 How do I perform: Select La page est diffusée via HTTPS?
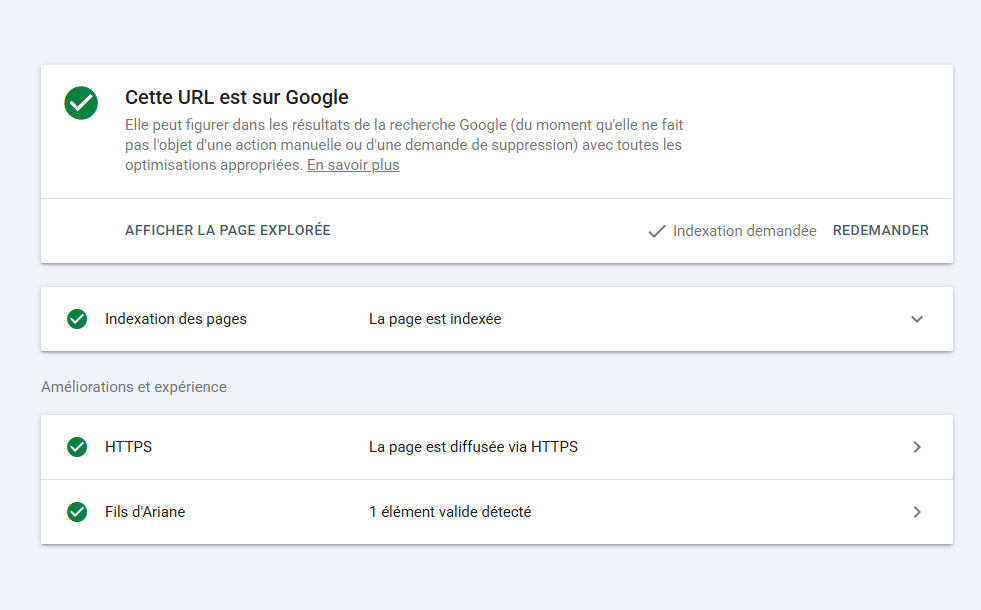474,447
